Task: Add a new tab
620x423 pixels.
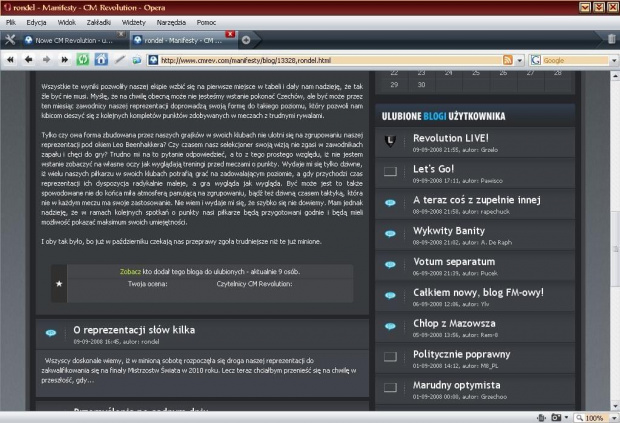Action: coord(246,40)
